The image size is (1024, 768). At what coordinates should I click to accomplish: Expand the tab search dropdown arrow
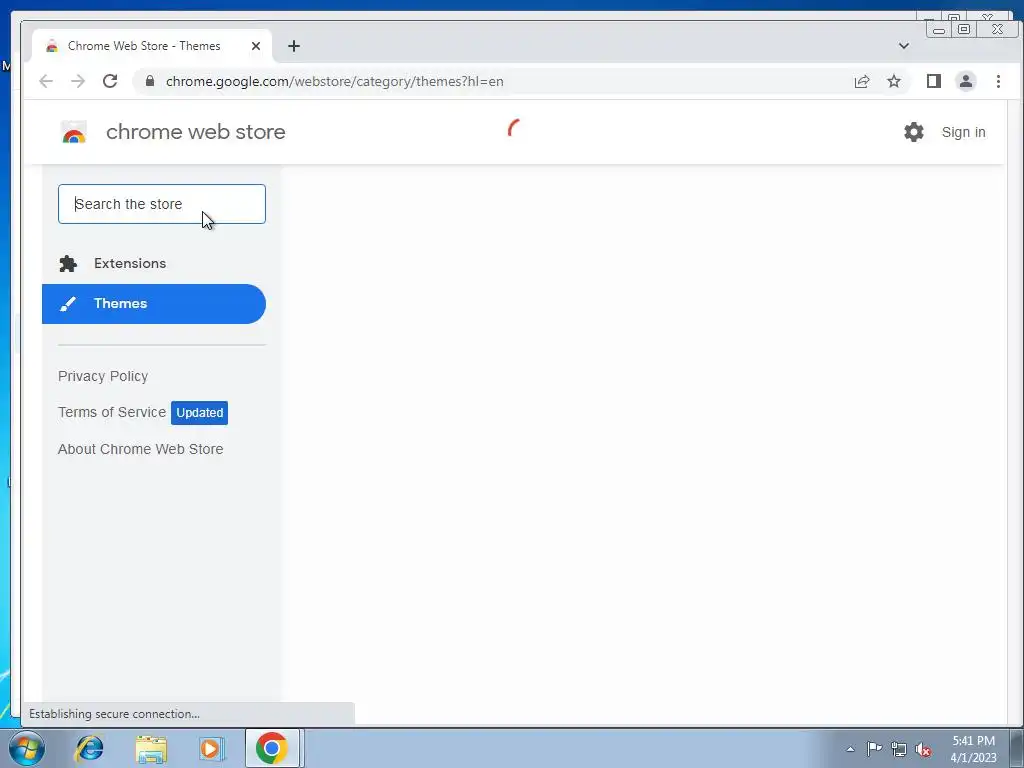(904, 46)
